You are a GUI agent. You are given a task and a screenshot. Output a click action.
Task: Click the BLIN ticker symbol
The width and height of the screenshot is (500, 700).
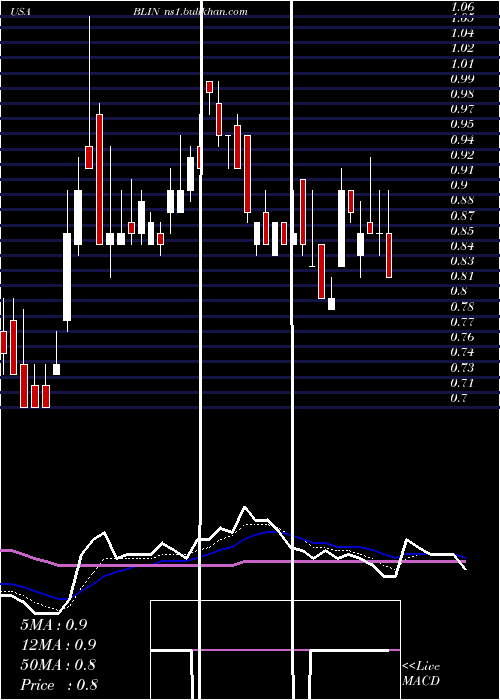tap(146, 12)
